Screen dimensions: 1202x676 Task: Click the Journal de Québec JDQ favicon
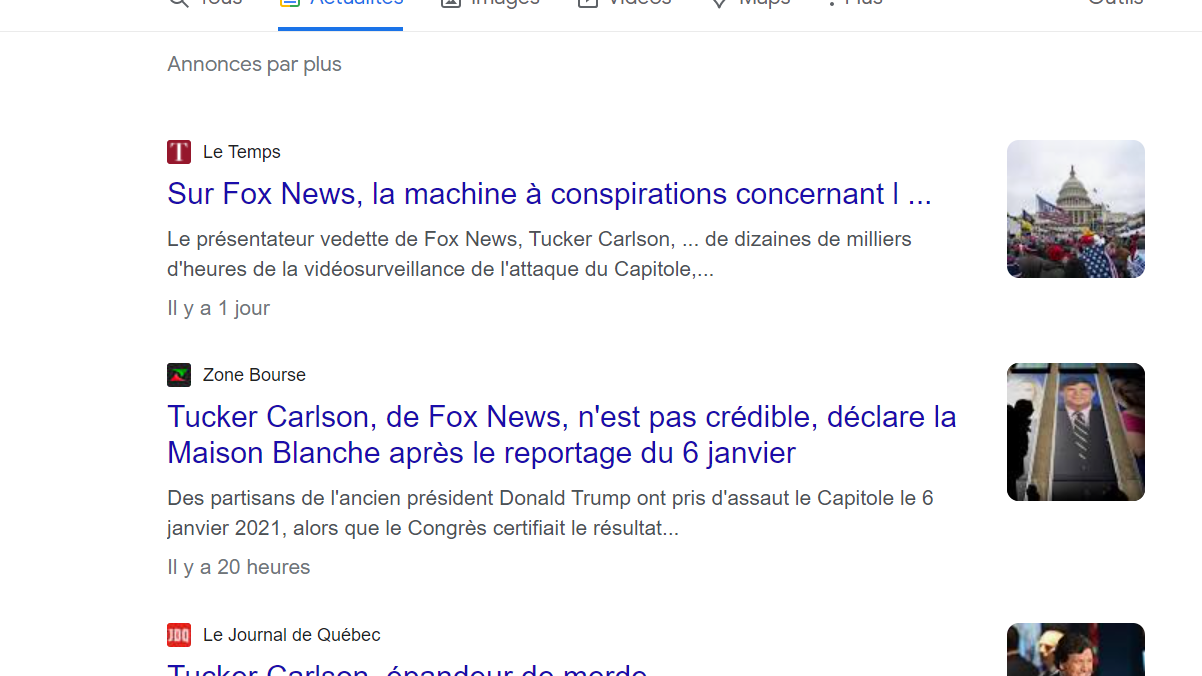click(179, 635)
